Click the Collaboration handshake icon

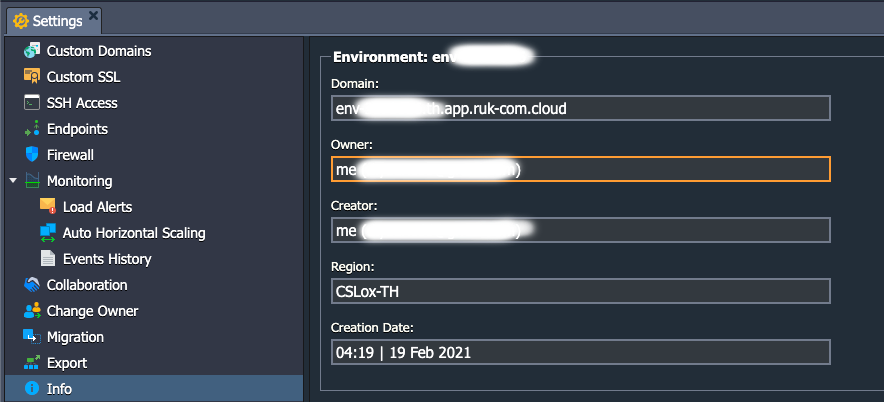(x=32, y=285)
